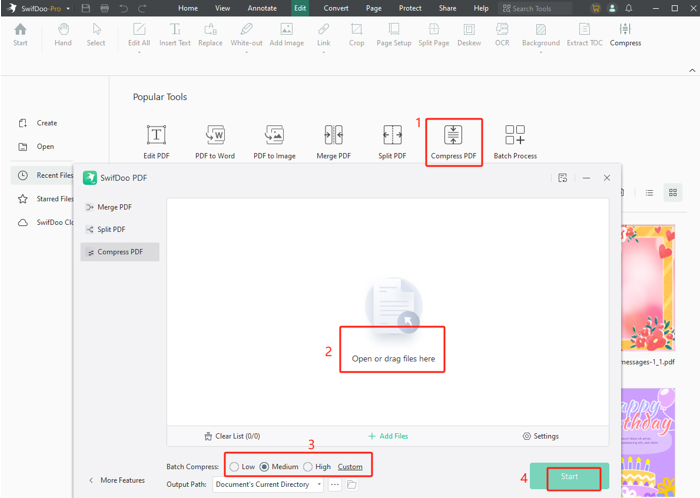Collapse the ribbon with the chevron
This screenshot has width=700, height=498.
click(692, 71)
